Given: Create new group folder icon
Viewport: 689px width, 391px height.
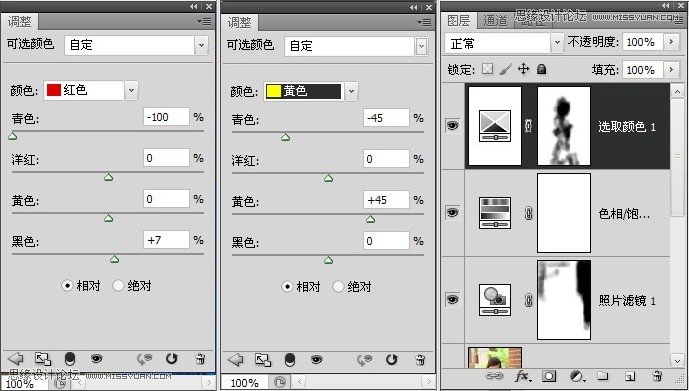Looking at the screenshot, I should (x=603, y=376).
